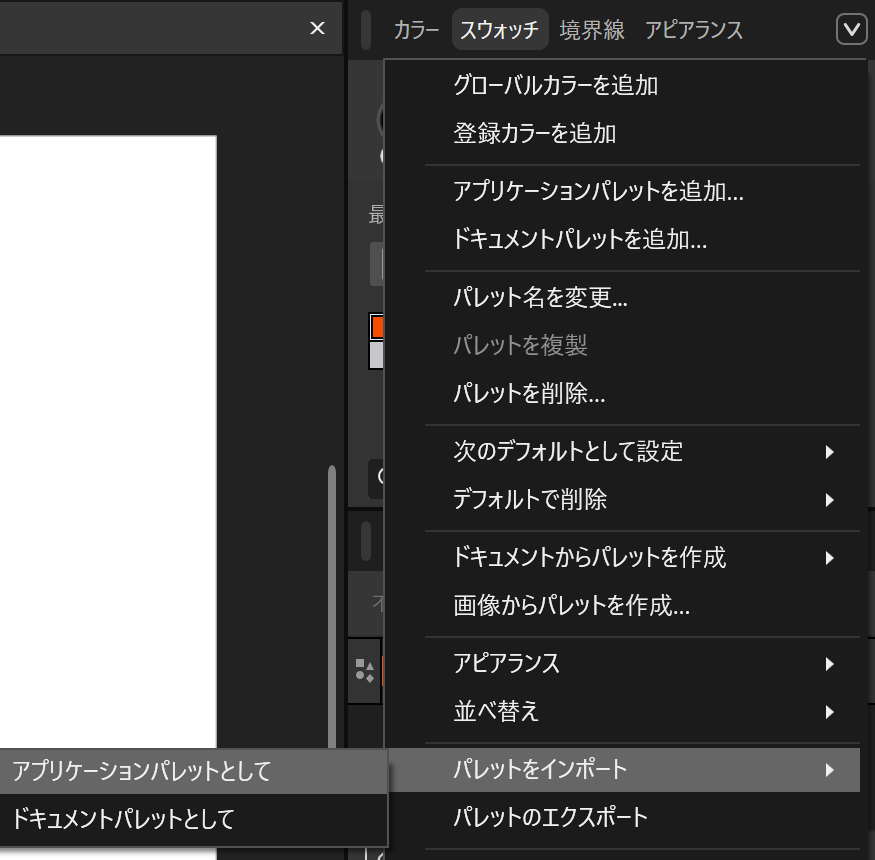Import as ドキュメントパレットとして
The width and height of the screenshot is (875, 860).
point(193,819)
